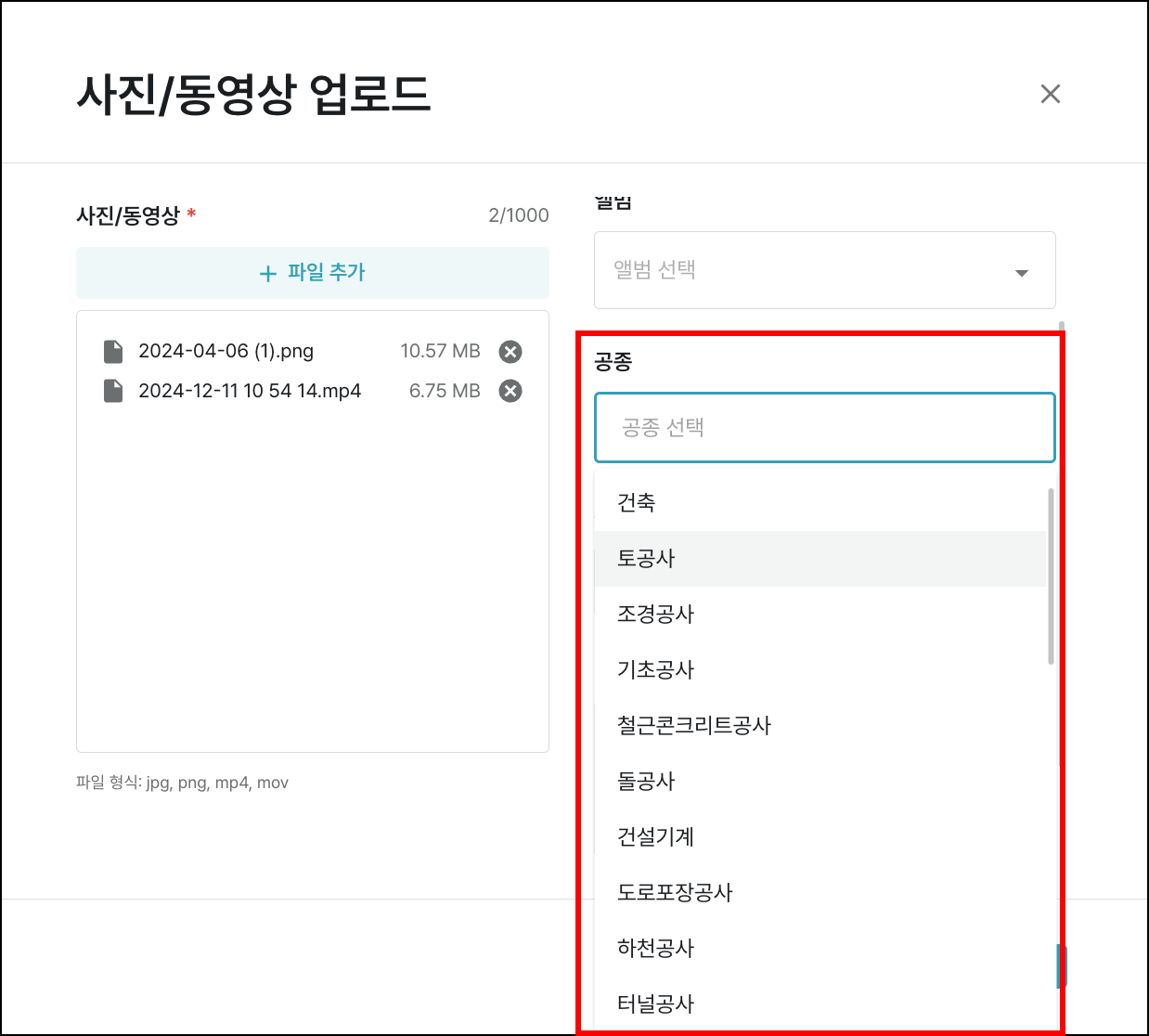Remove 2024-04-06 (1).png from list
The height and width of the screenshot is (1036, 1149).
(x=510, y=352)
